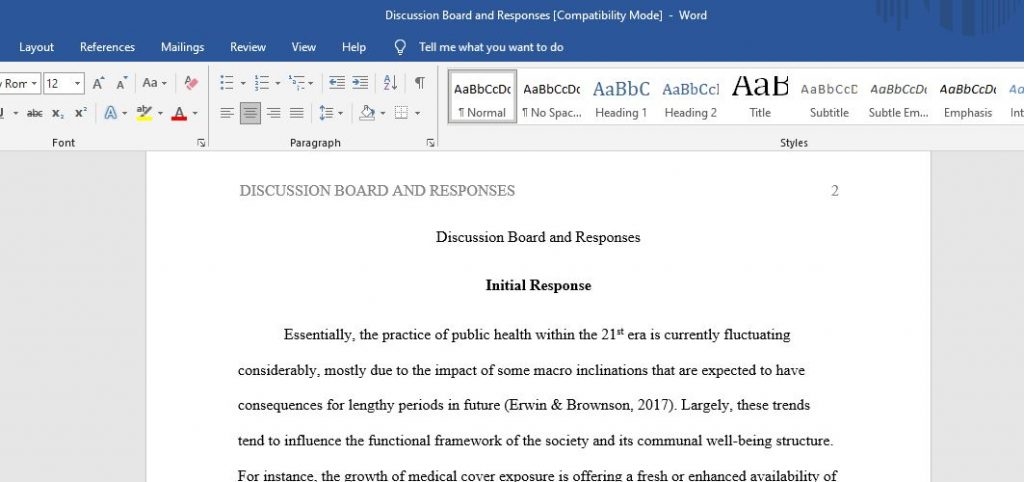Click the centered title Discussion Board and Responses
1024x482 pixels.
click(538, 237)
